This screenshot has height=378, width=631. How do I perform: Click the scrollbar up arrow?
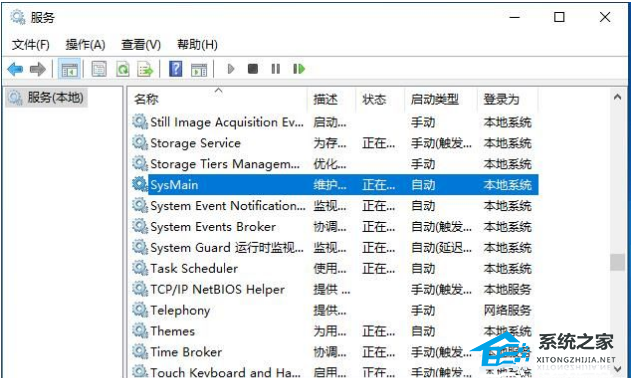pos(617,97)
